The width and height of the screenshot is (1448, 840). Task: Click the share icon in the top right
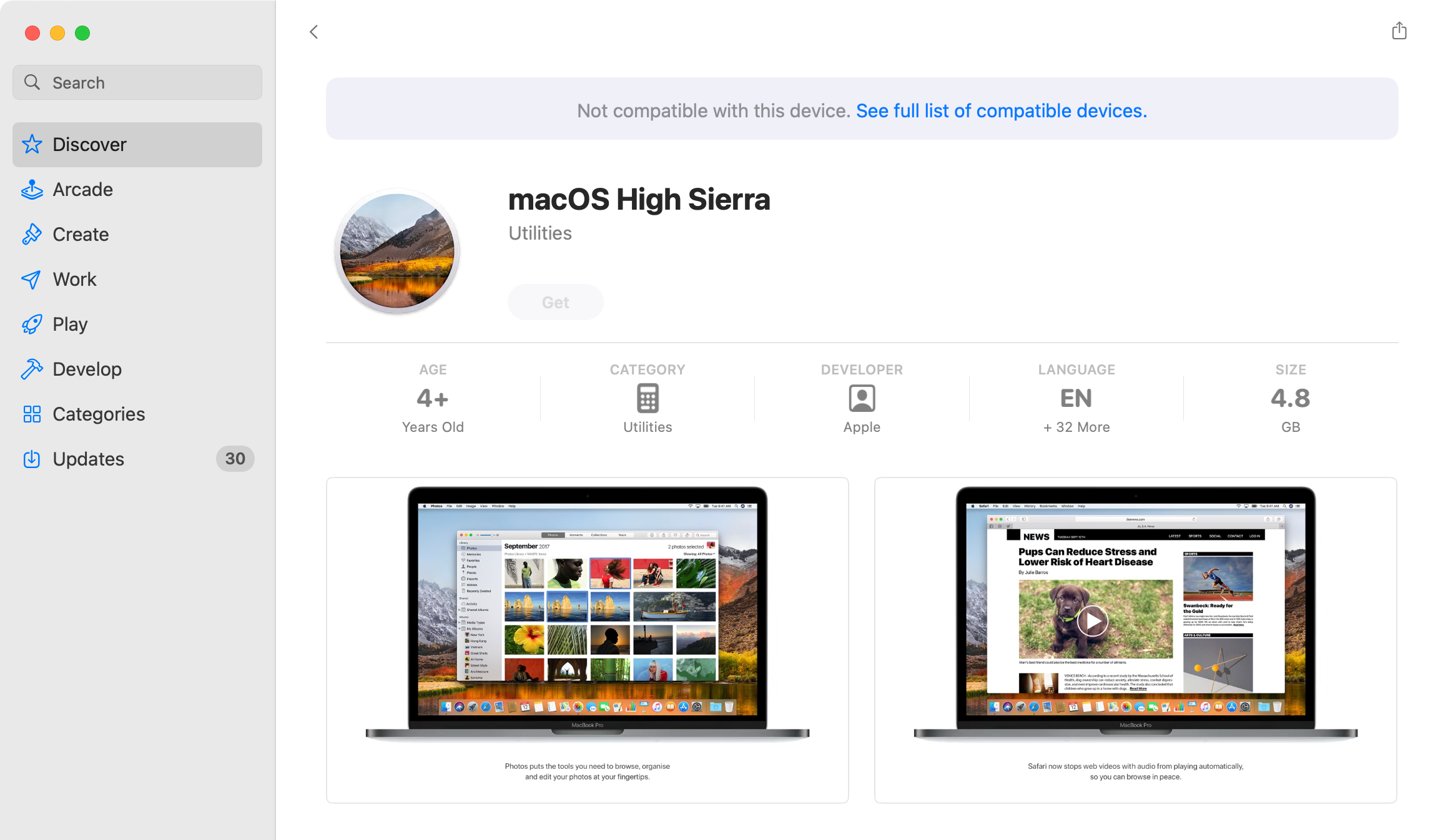(x=1399, y=31)
